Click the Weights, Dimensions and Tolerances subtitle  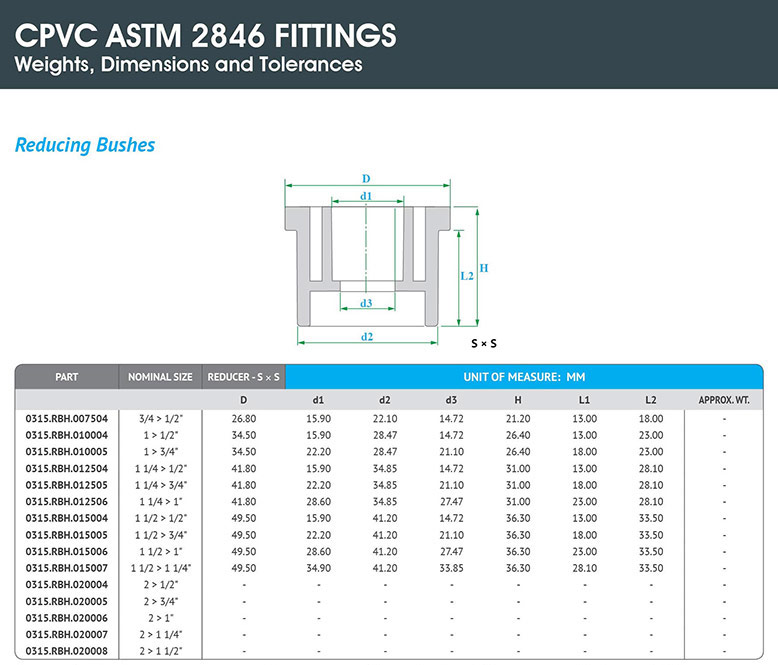188,66
